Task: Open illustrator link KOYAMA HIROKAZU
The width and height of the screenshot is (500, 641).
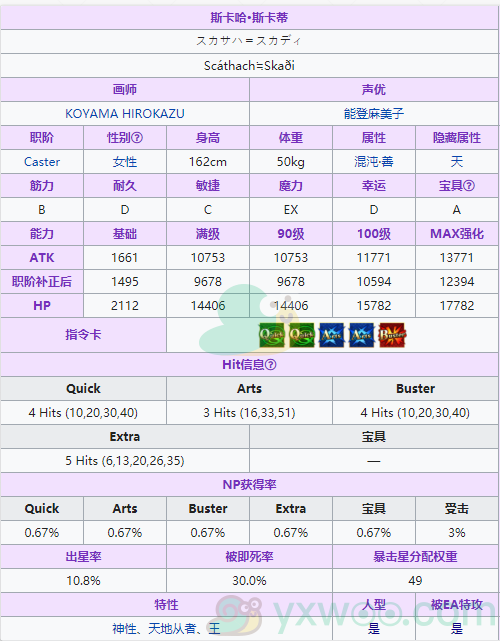Action: [125, 114]
